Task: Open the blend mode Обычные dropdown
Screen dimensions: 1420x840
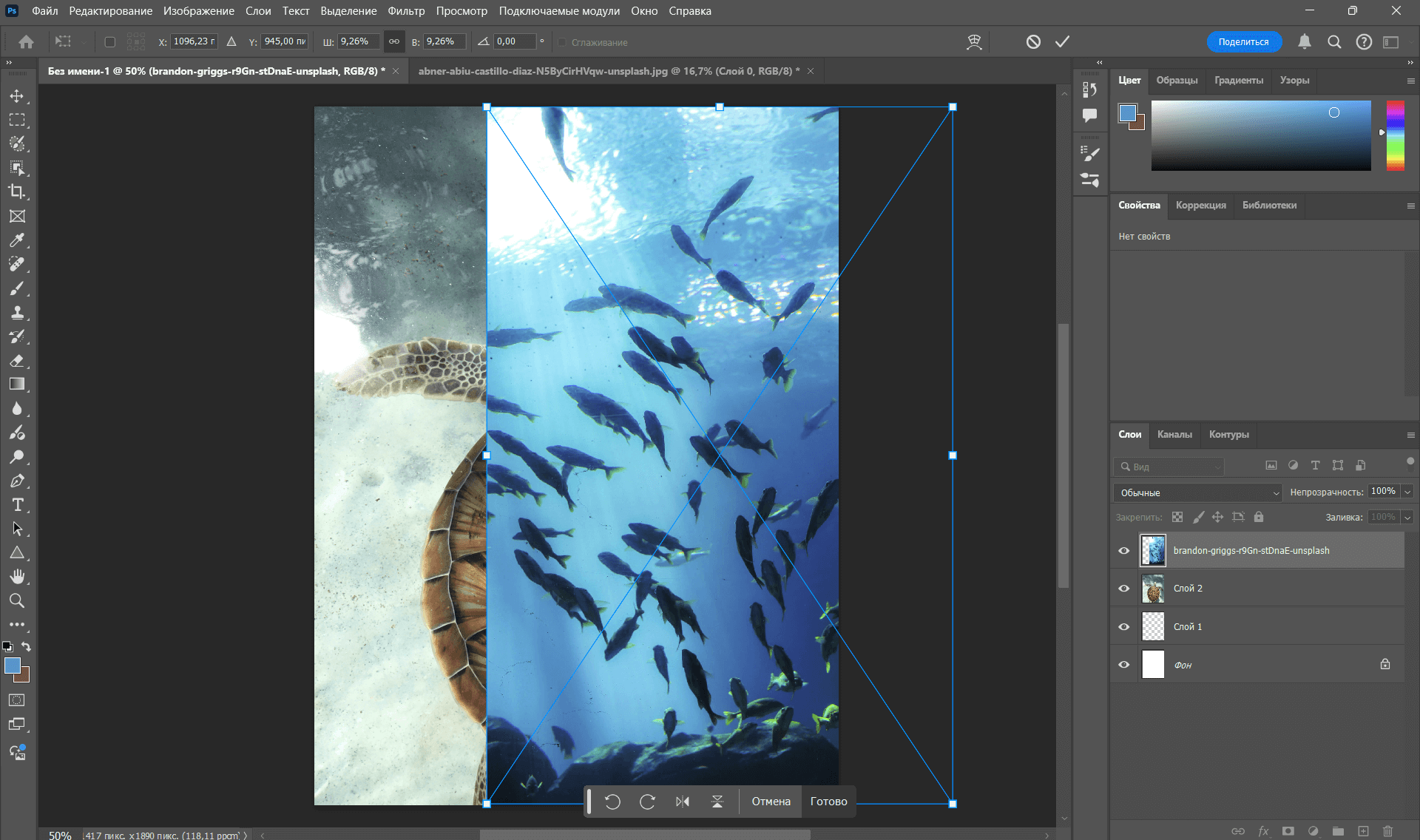Action: tap(1197, 492)
